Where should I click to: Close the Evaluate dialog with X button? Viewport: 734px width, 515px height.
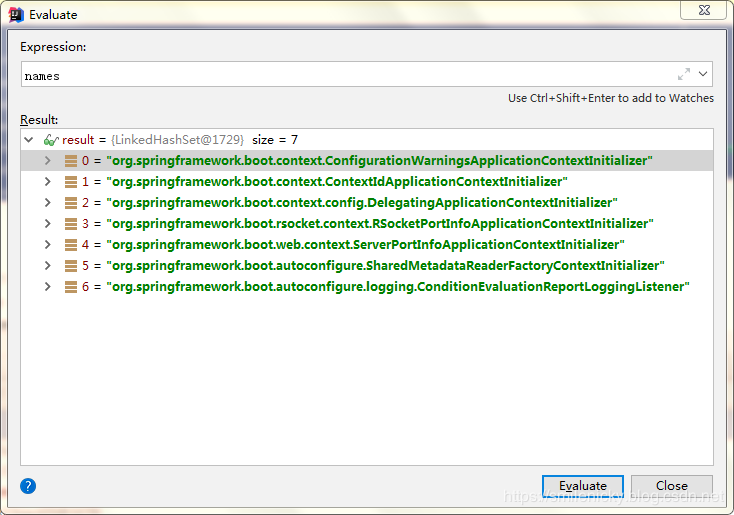coord(704,10)
